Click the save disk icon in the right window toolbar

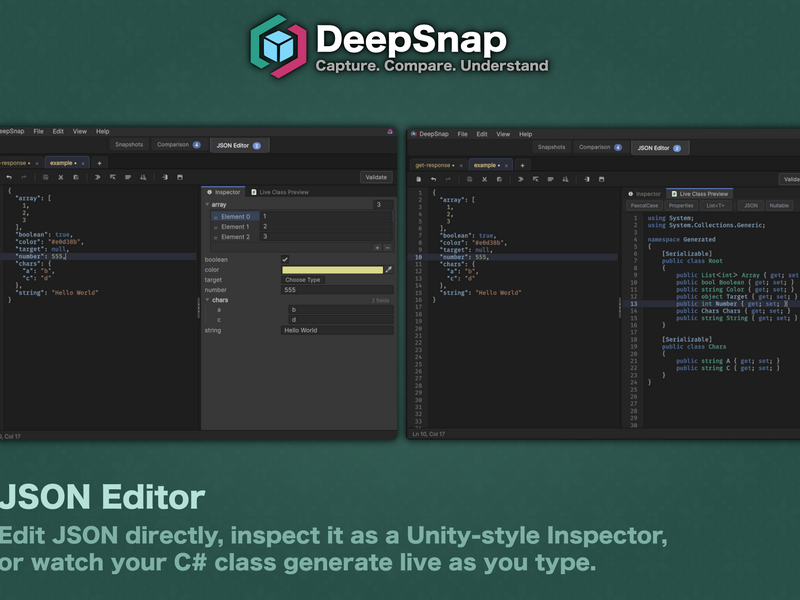(602, 180)
